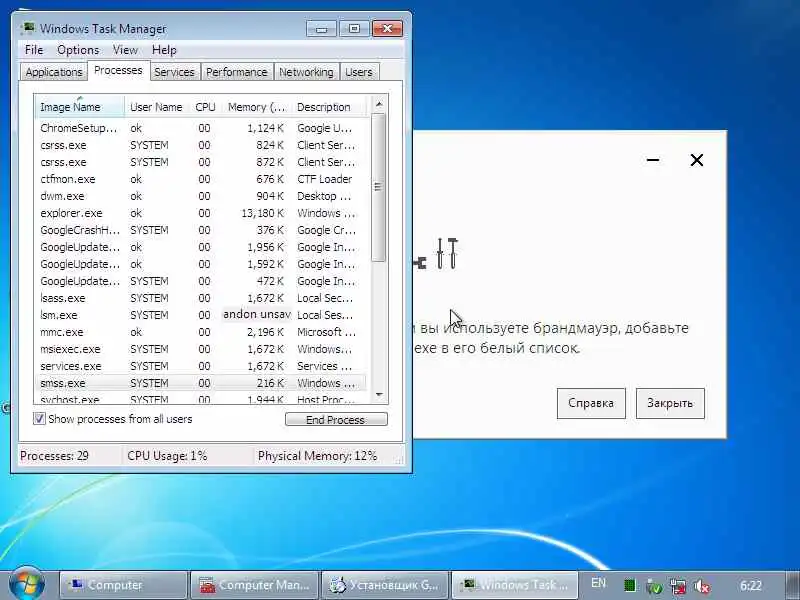Select the GoogleCrashH... process
The height and width of the screenshot is (600, 800).
(x=202, y=230)
